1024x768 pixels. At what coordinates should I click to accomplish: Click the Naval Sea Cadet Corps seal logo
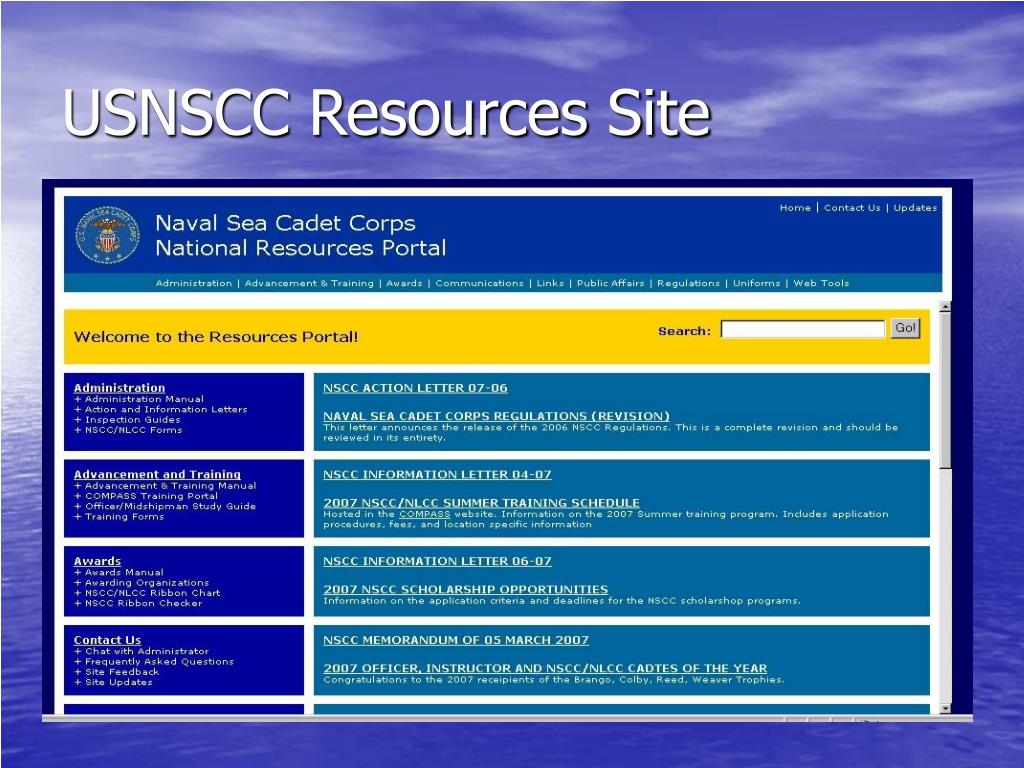point(107,234)
